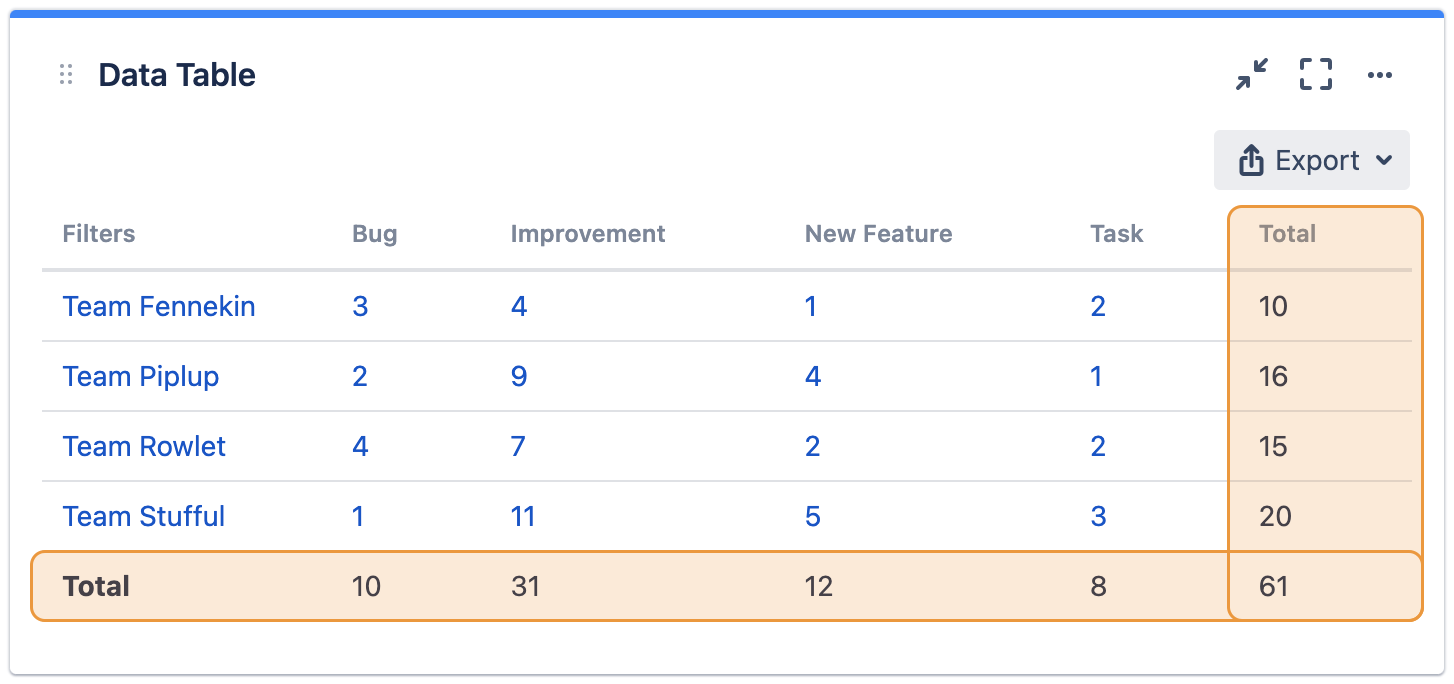The image size is (1454, 684).
Task: Minimize the gadget with the collapse arrows icon
Action: click(x=1251, y=75)
